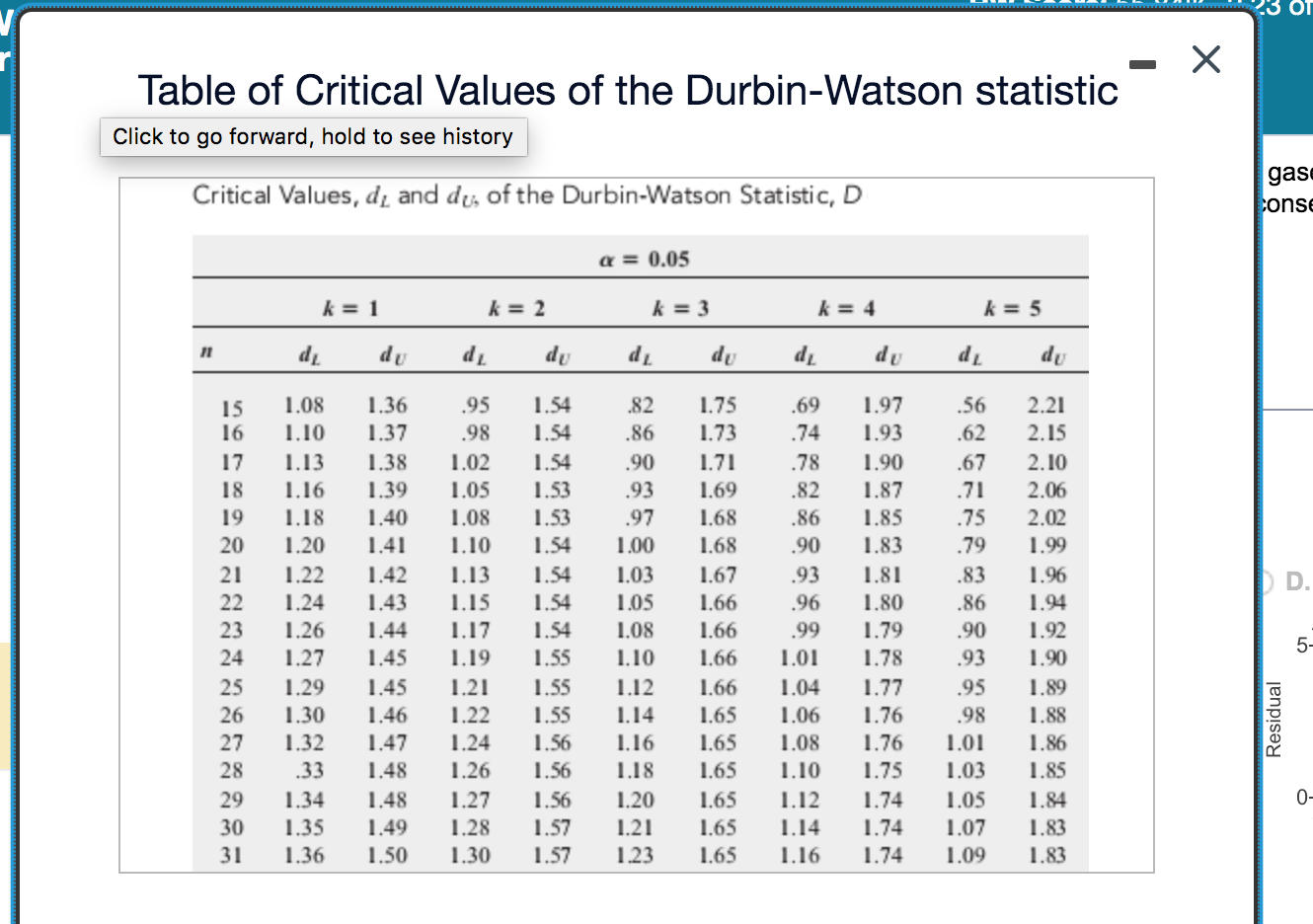
Task: Click the k = 1 column group header
Action: (x=350, y=308)
